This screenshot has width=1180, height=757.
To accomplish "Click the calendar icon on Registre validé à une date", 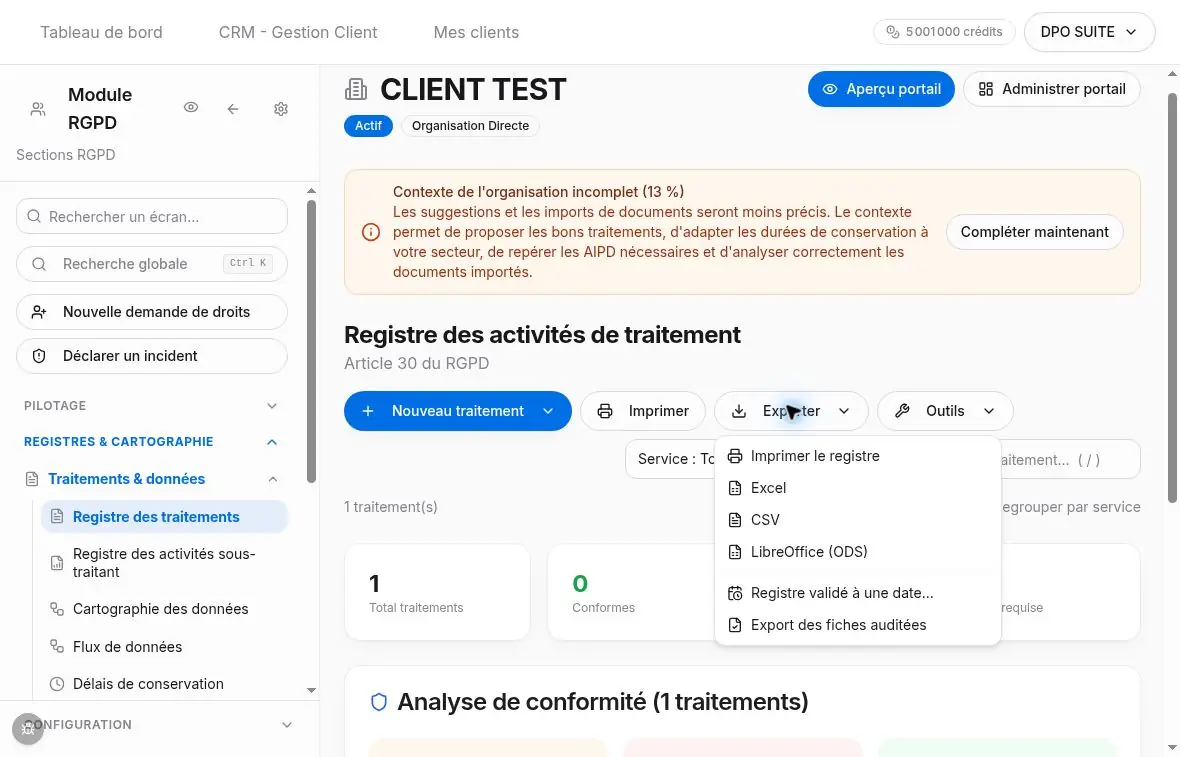I will (x=735, y=594).
